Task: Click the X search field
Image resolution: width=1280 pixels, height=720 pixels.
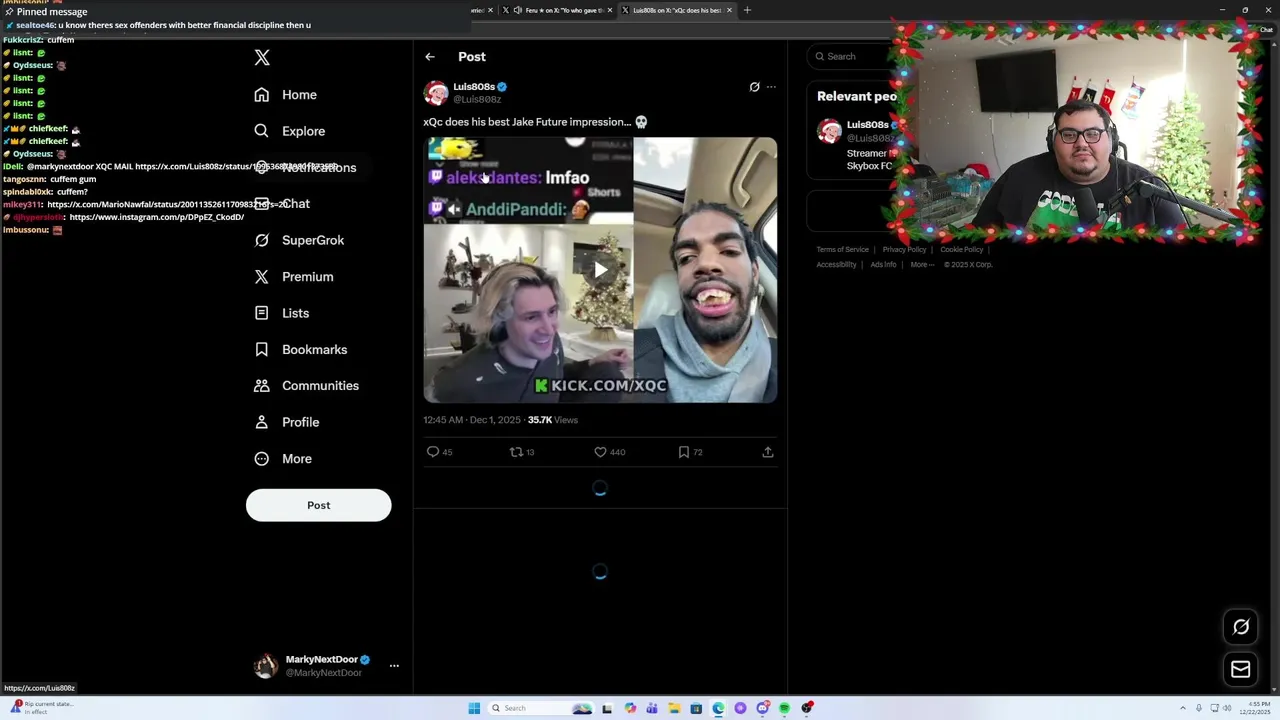Action: (850, 57)
